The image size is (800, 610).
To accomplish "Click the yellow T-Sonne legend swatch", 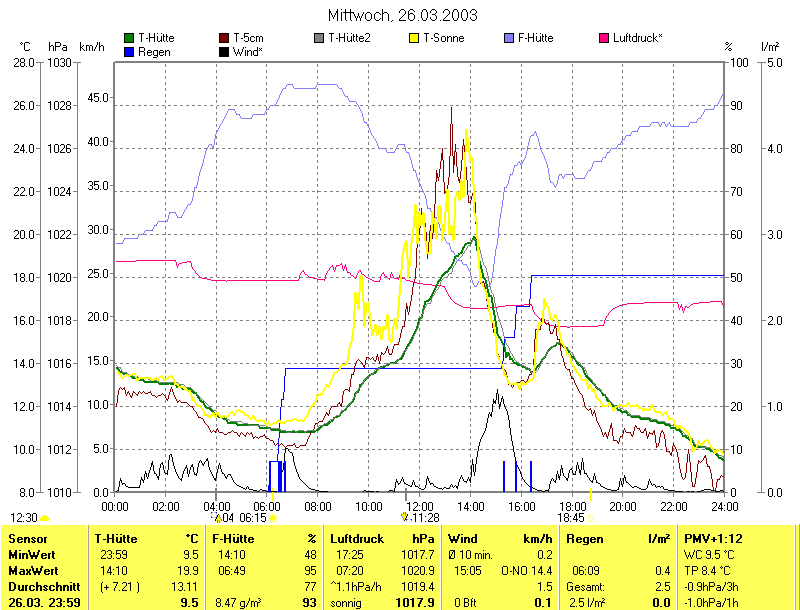I will [x=415, y=38].
